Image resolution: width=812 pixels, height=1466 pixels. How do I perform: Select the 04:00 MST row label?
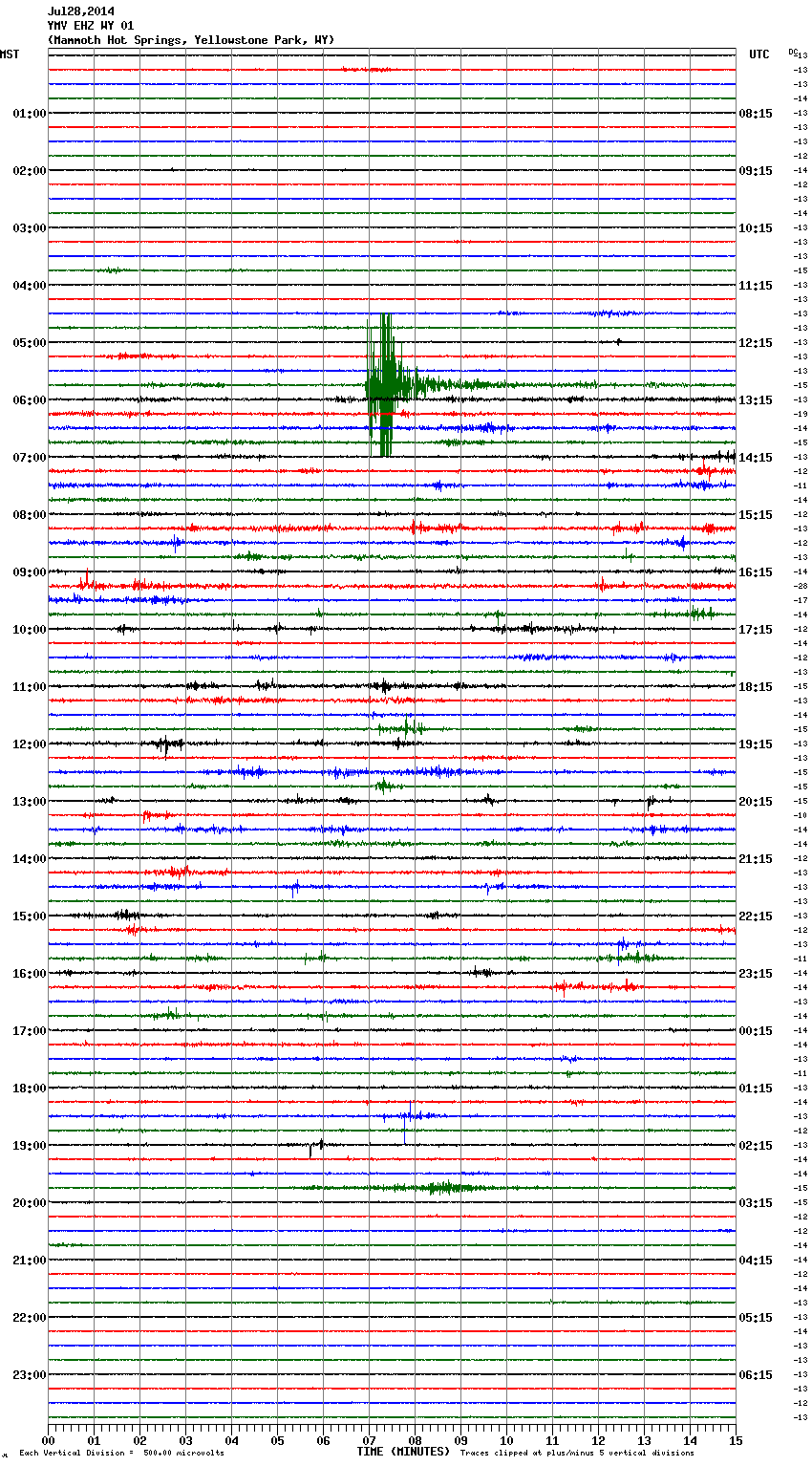point(30,286)
